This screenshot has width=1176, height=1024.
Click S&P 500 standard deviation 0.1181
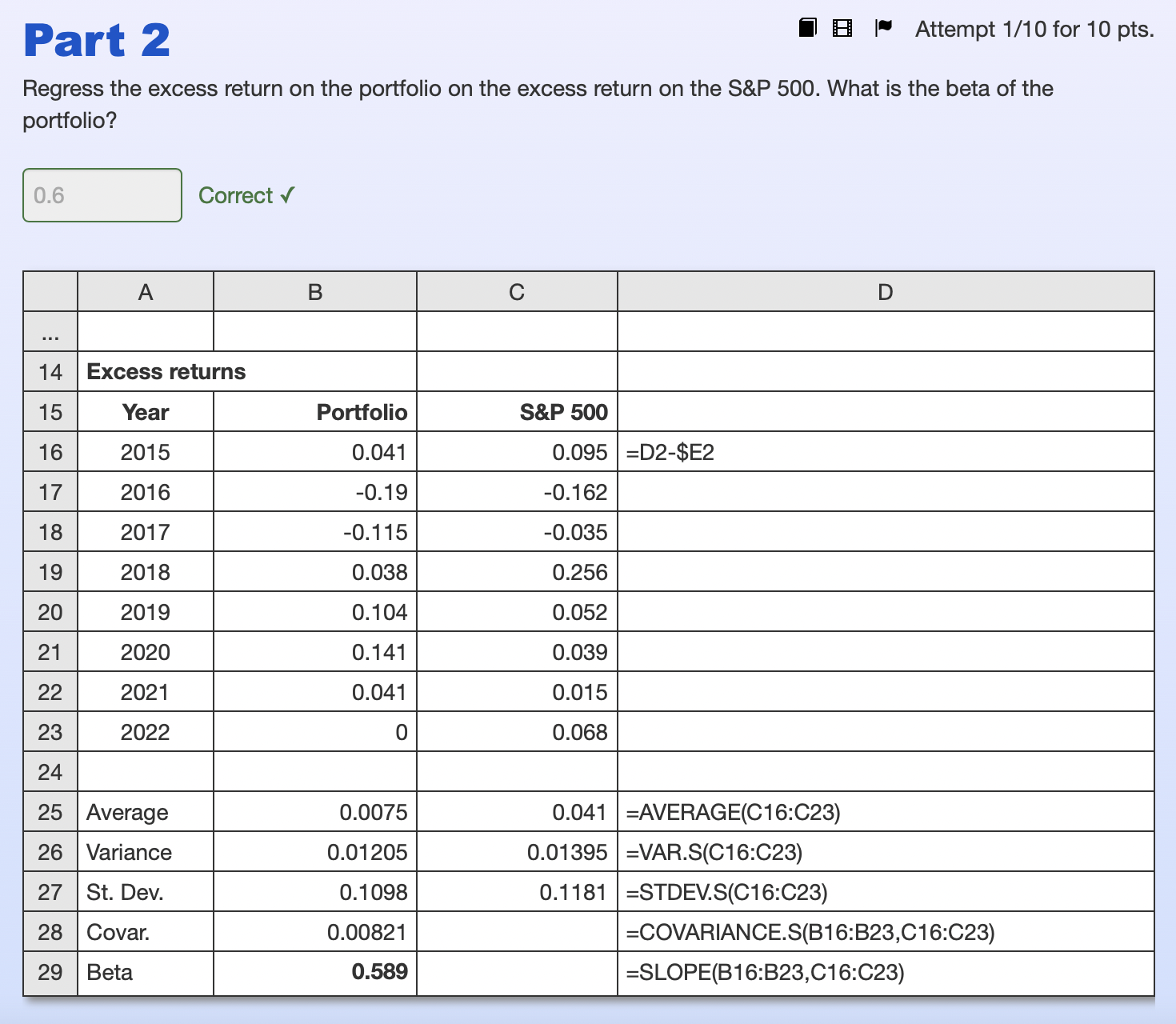click(x=517, y=892)
